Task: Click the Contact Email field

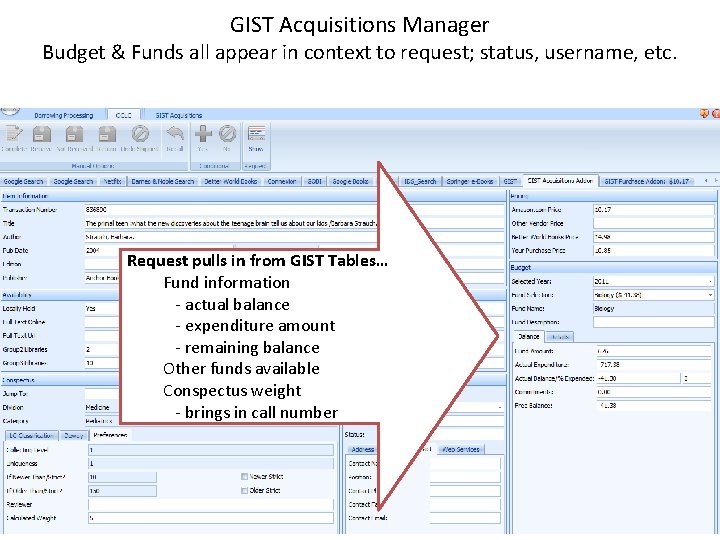Action: point(465,518)
